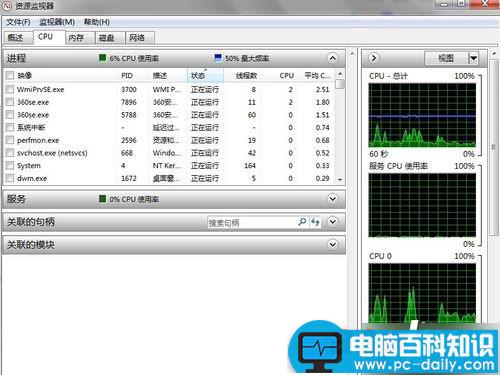500x375 pixels.
Task: Click blue 最大频率 indicator square
Action: coord(218,58)
